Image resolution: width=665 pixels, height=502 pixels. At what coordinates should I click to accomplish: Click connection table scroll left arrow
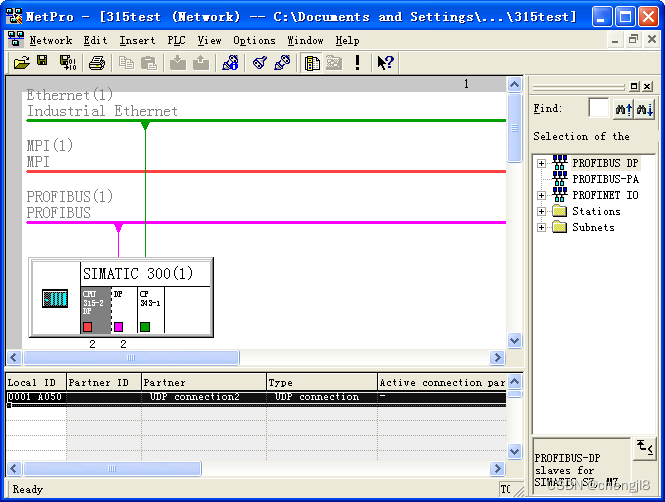tap(14, 469)
